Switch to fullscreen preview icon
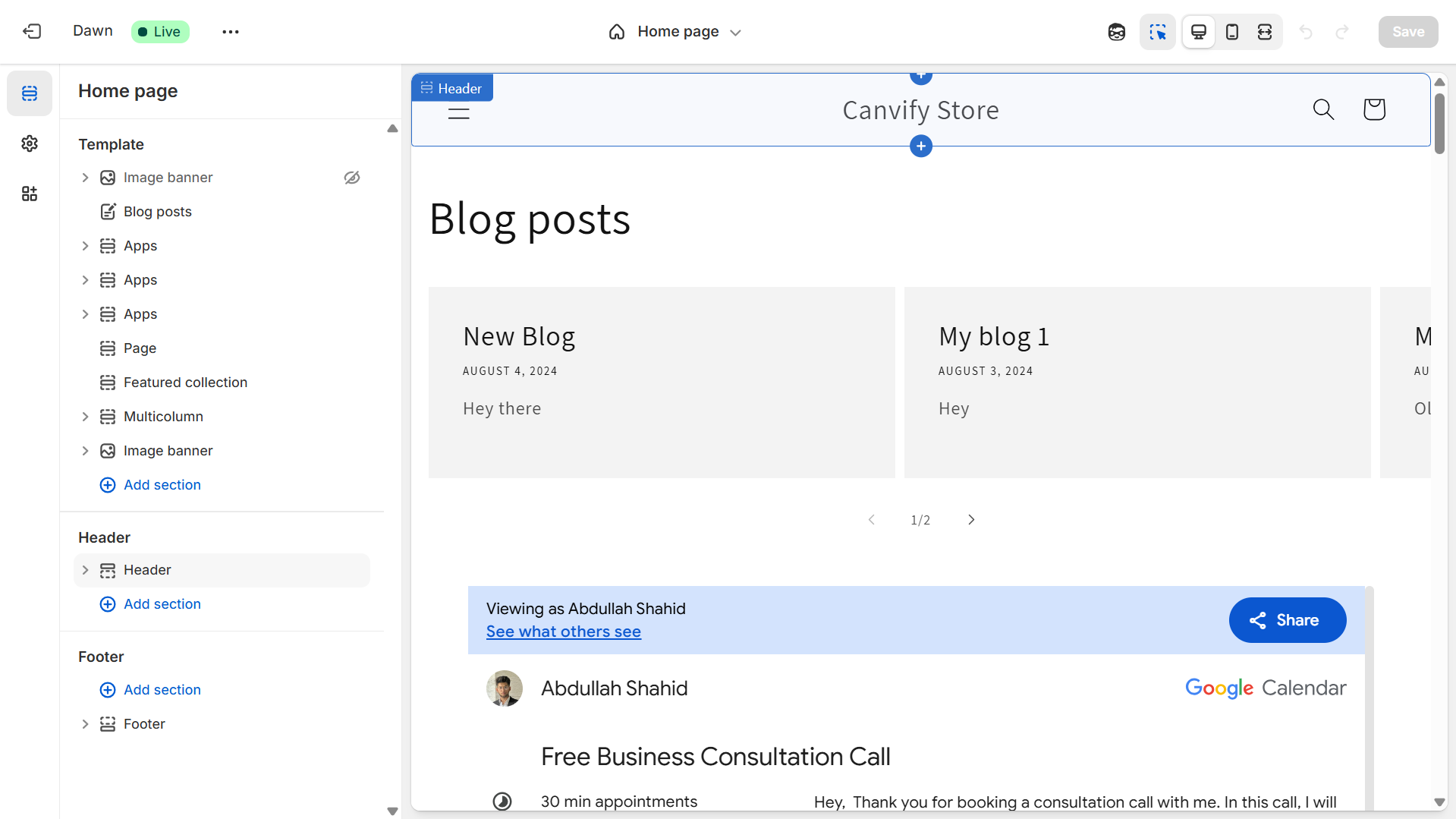Image resolution: width=1456 pixels, height=819 pixels. (1264, 32)
